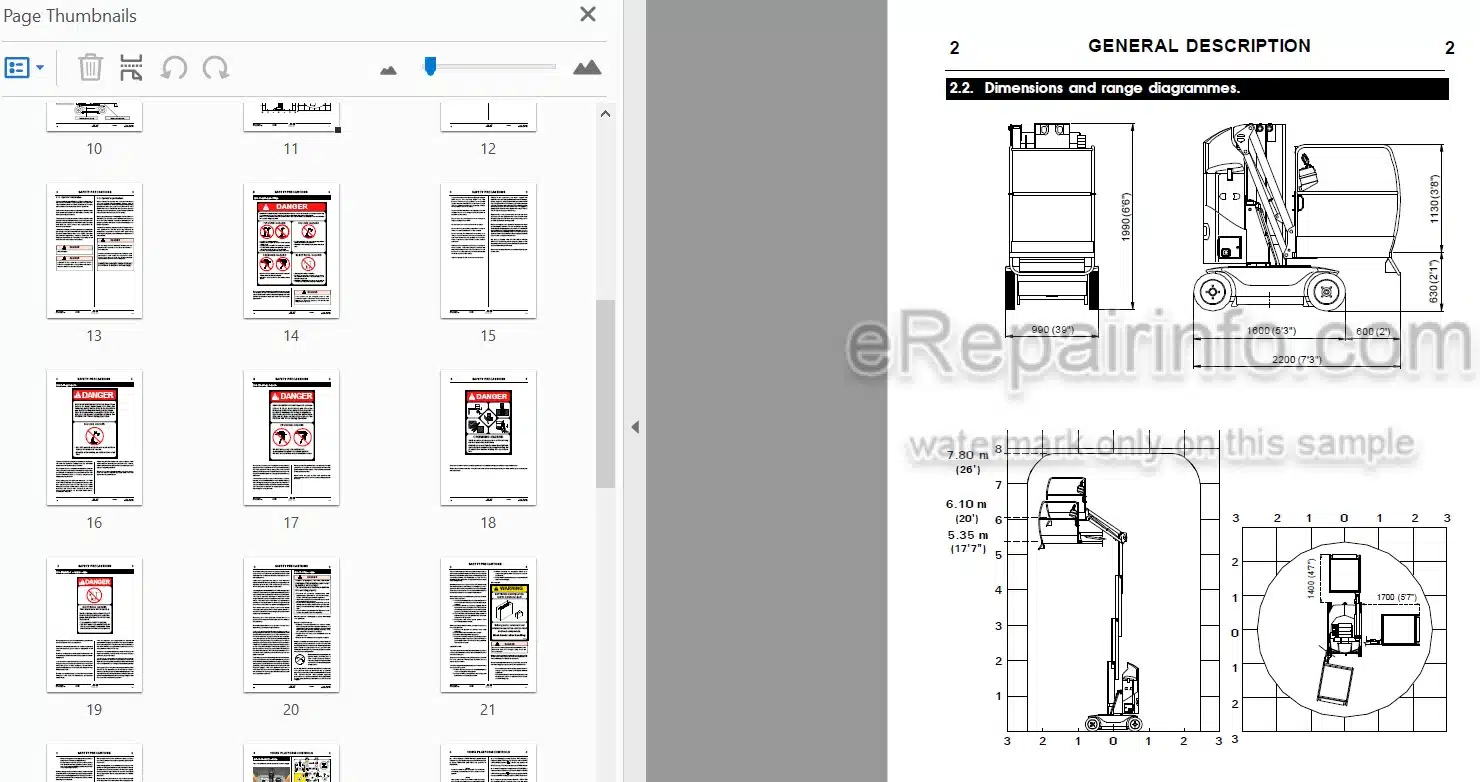Open page 21 warning thumbnail

488,624
